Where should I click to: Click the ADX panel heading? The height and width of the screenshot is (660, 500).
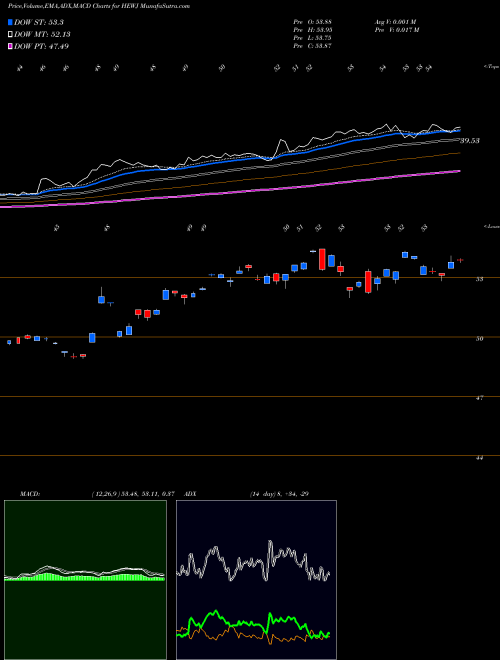190,494
